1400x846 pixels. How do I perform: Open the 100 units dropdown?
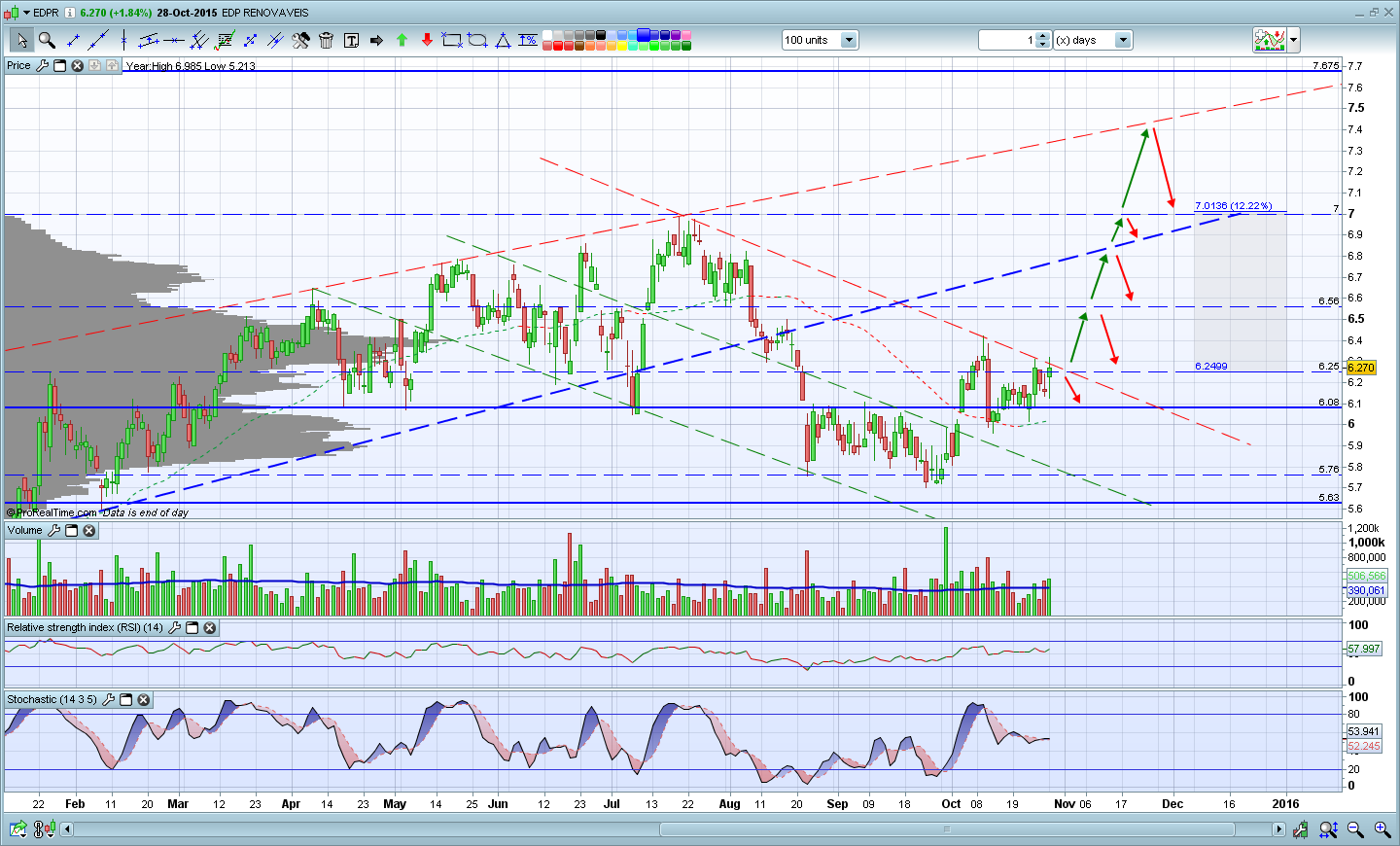849,40
